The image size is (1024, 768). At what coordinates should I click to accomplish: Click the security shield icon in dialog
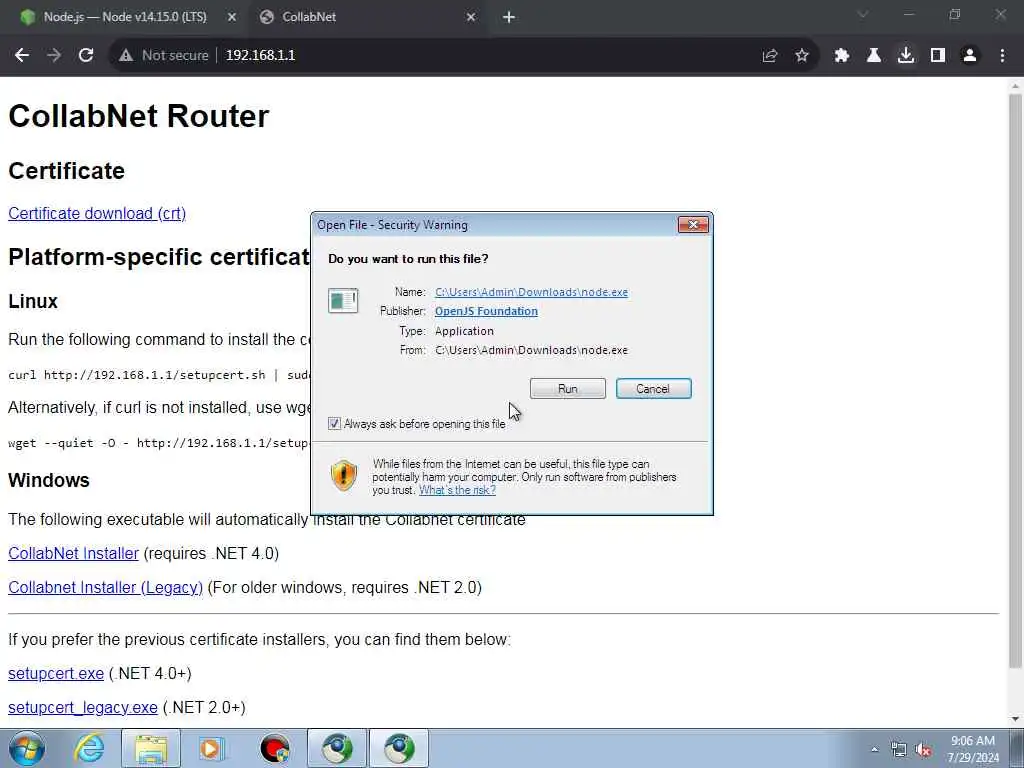point(344,475)
